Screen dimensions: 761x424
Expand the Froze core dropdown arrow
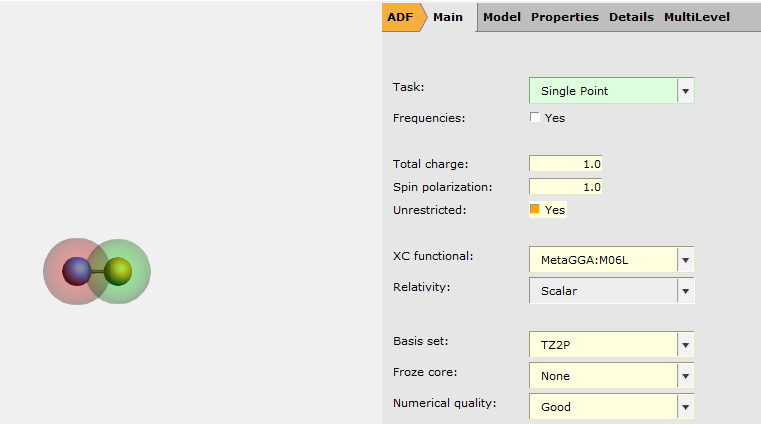pos(685,376)
